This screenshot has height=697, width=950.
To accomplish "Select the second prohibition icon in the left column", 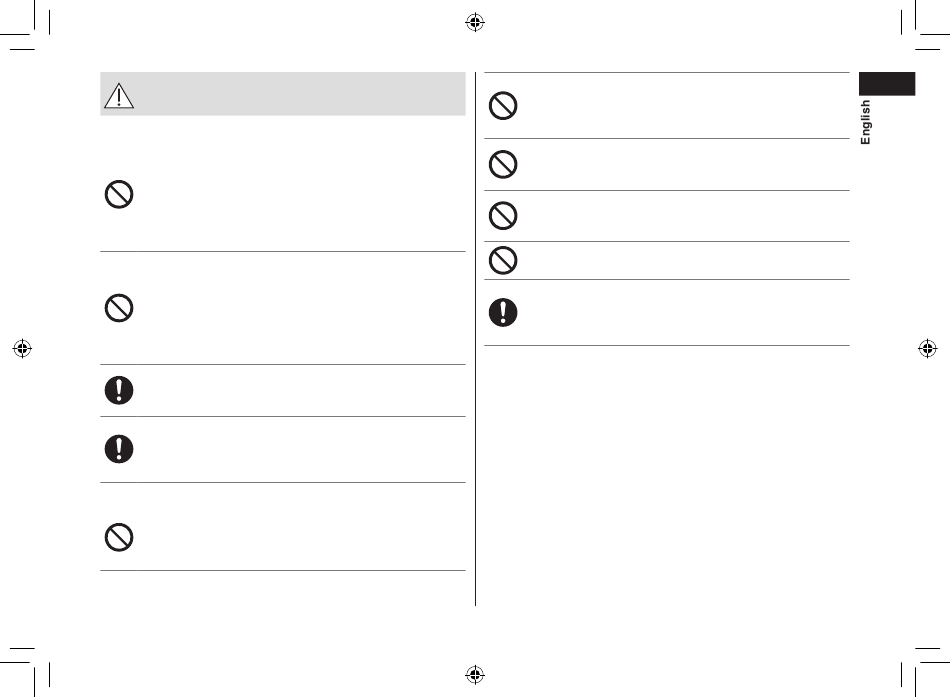I will pos(119,308).
